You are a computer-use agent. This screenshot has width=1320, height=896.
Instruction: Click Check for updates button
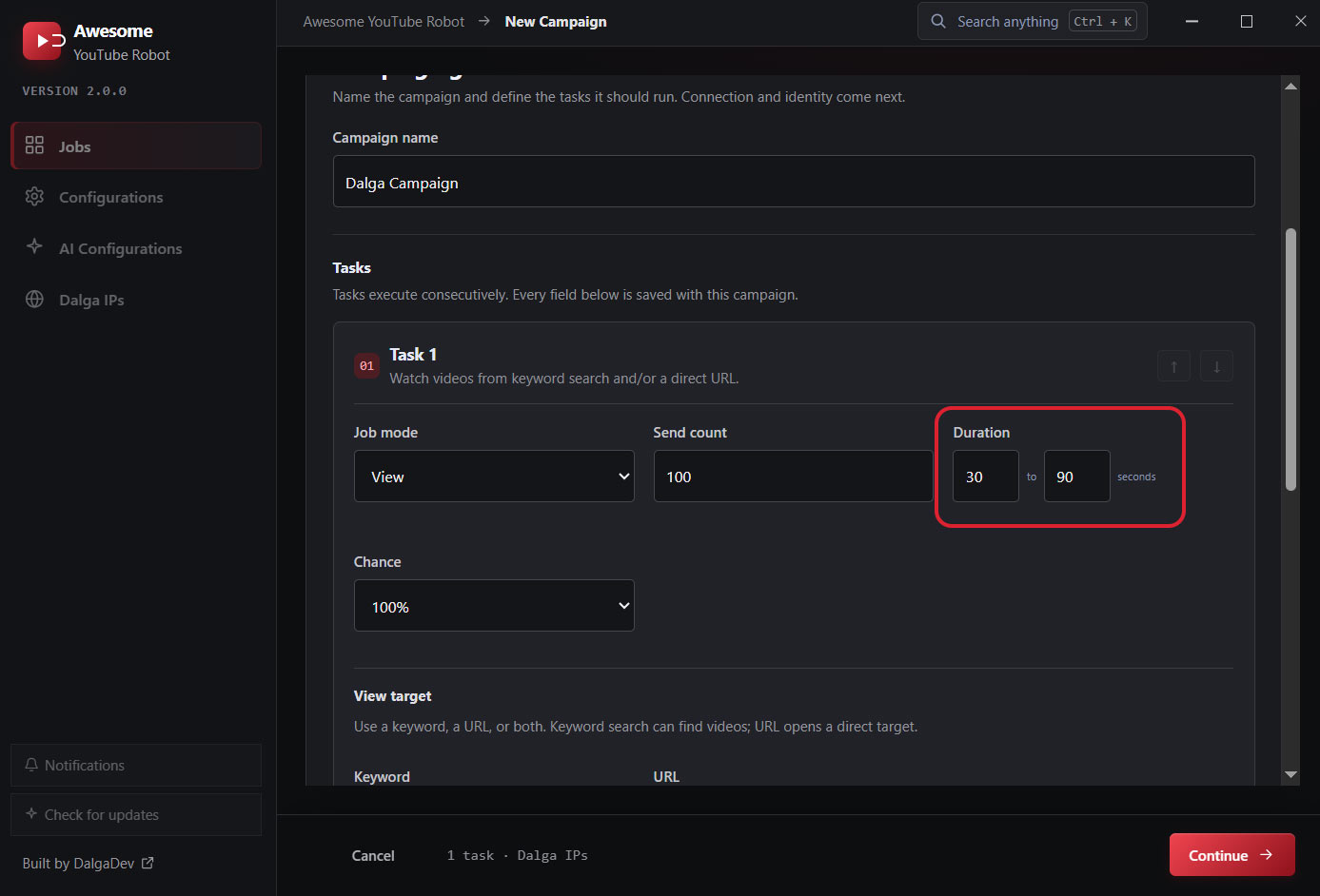pos(136,814)
